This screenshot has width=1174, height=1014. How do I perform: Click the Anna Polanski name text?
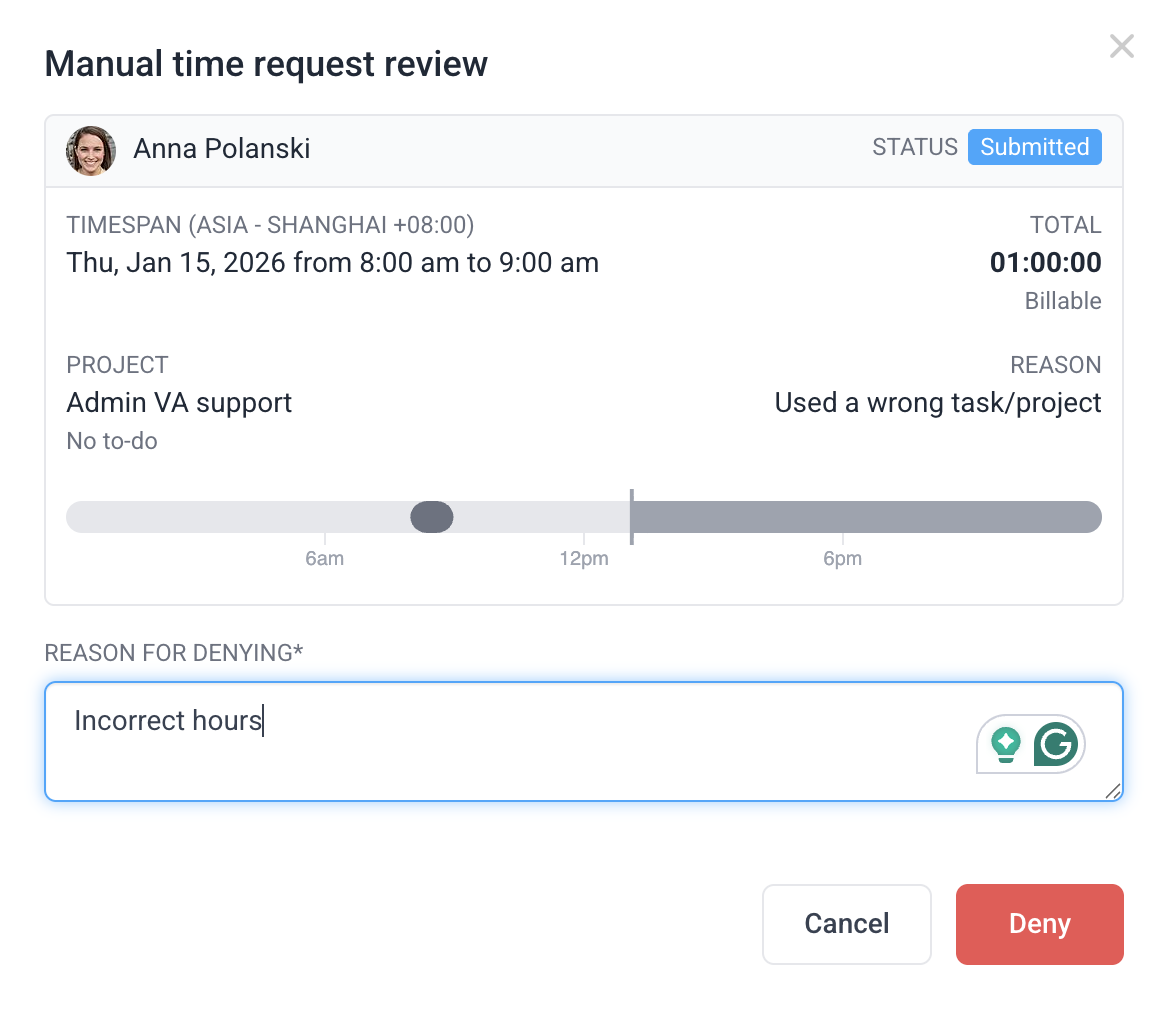click(222, 149)
